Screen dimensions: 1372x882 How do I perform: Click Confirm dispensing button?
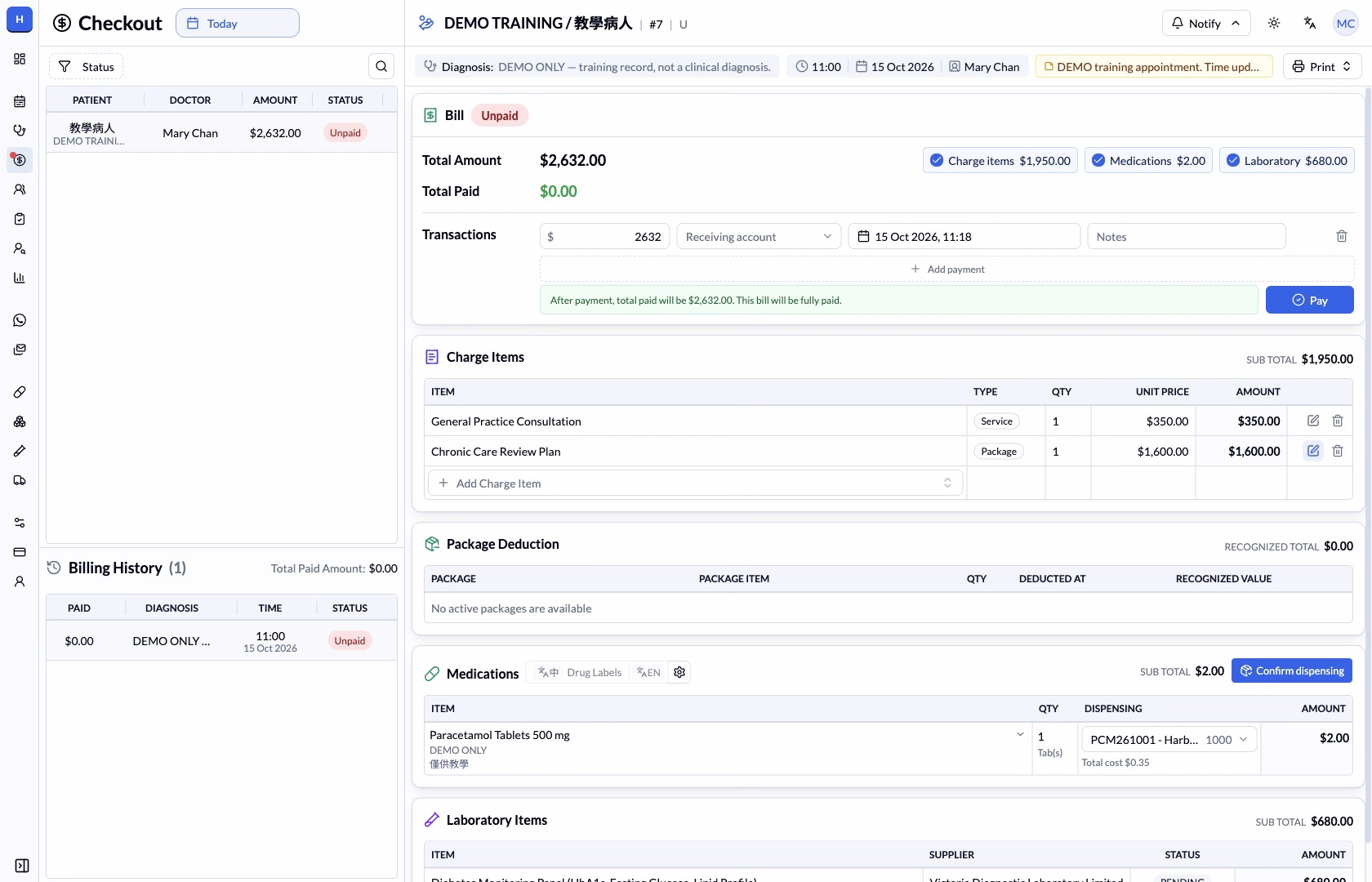tap(1292, 670)
